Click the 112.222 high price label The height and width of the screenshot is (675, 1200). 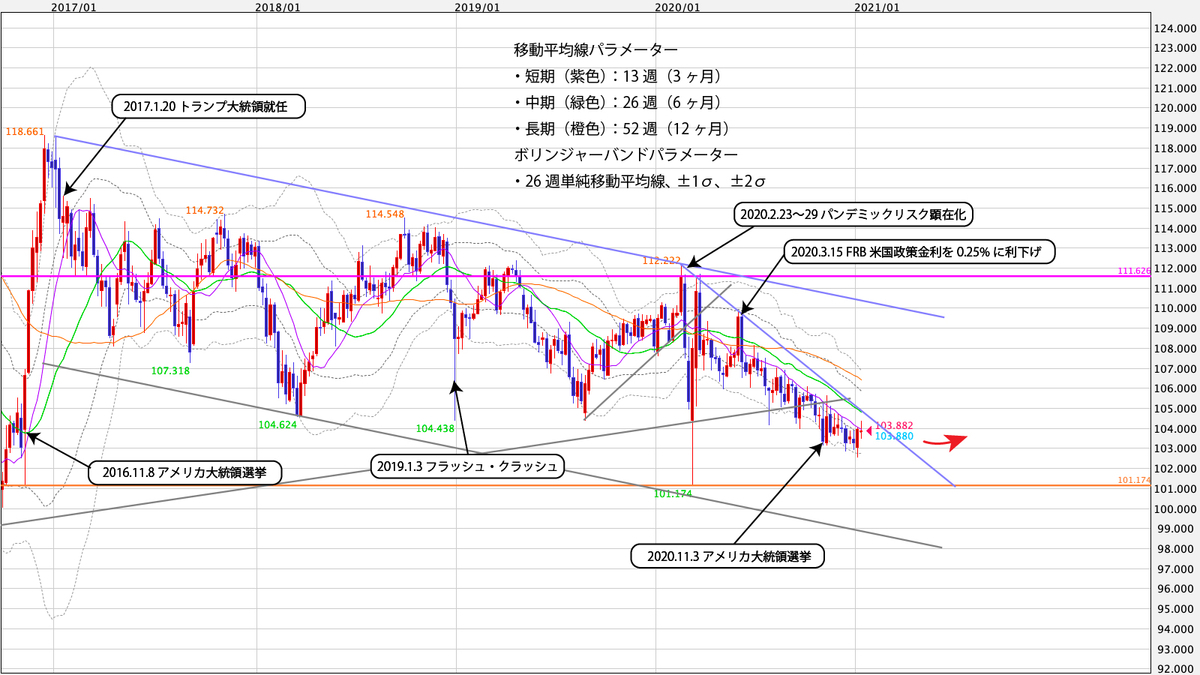(662, 259)
